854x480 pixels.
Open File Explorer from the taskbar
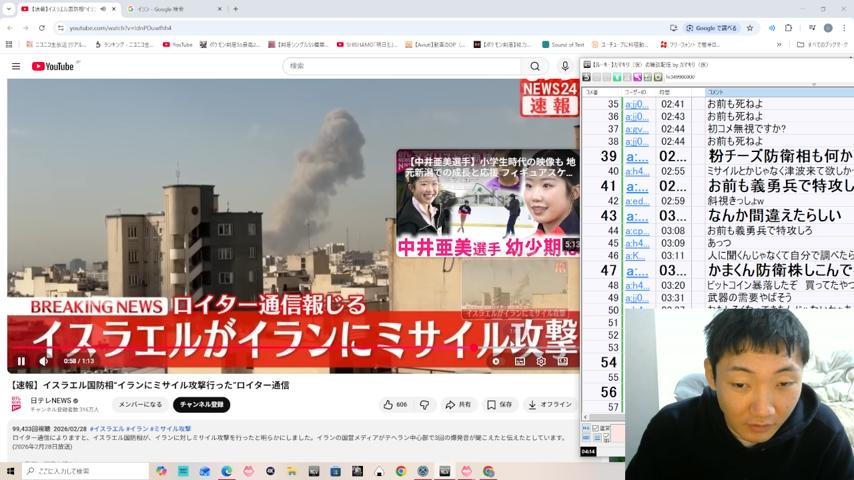[x=292, y=471]
